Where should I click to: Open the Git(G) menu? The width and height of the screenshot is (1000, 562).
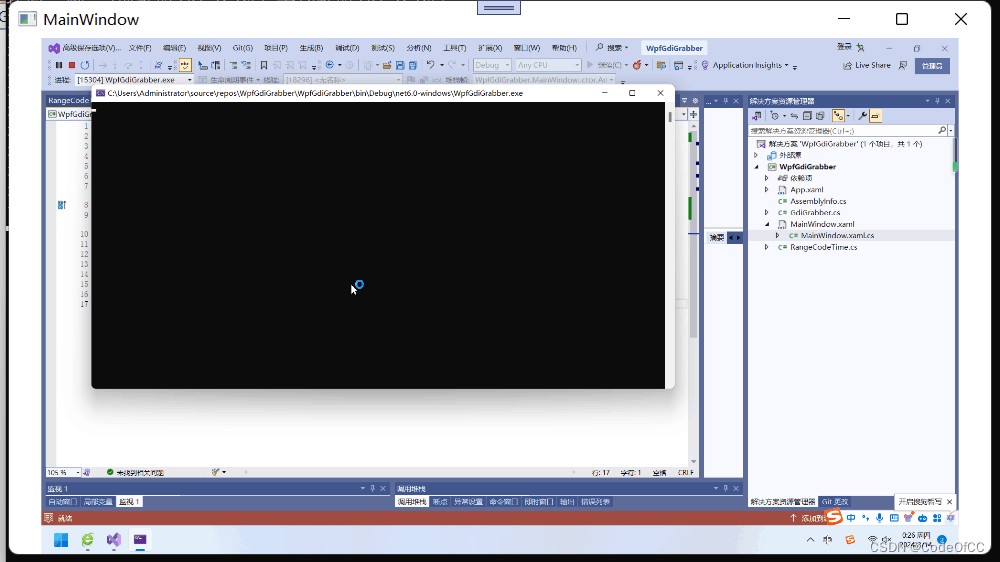point(242,48)
